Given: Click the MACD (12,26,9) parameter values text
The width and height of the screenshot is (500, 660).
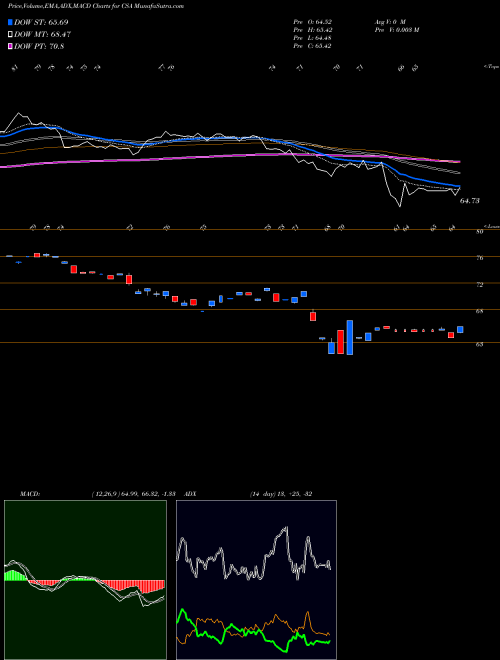Looking at the screenshot, I should [133, 493].
